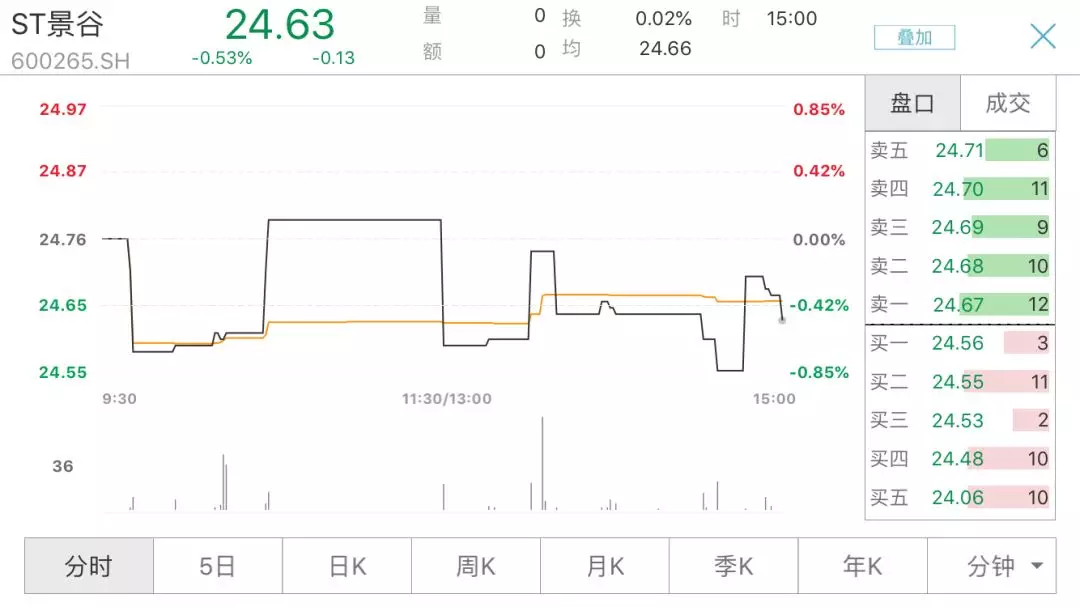Viewport: 1080px width, 607px height.
Task: Click the gray endpoint dot on the price line
Action: (782, 320)
